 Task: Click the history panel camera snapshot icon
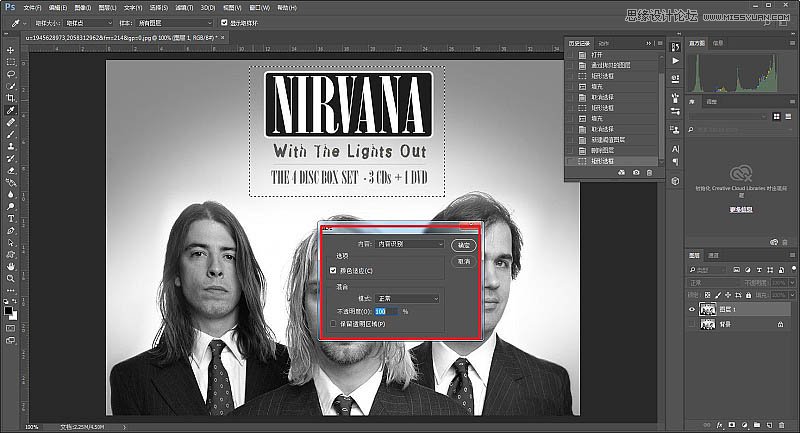(636, 173)
